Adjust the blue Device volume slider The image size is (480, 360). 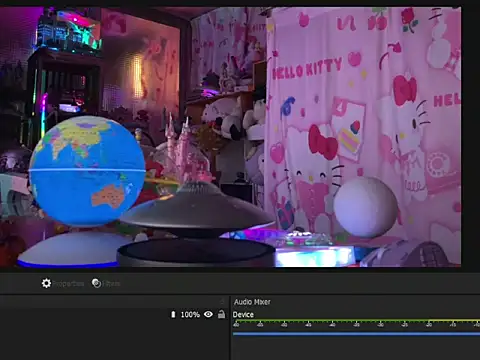(356, 333)
